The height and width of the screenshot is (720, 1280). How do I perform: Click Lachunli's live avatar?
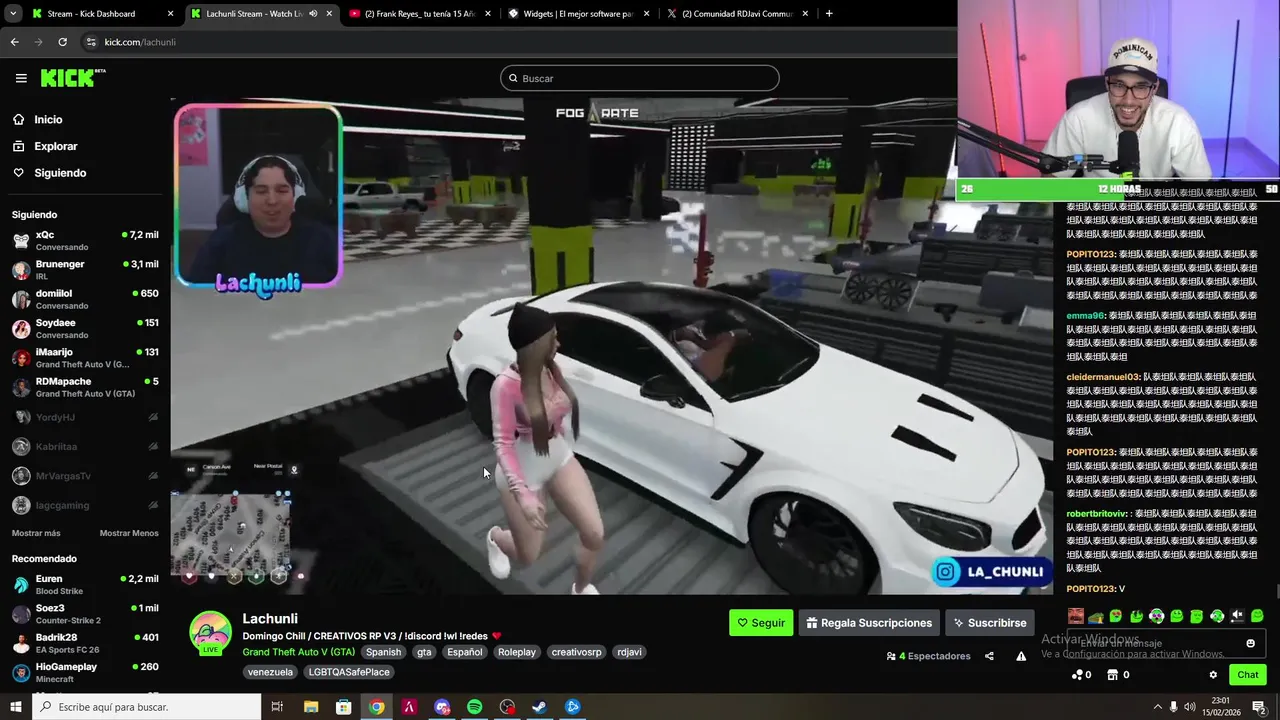pyautogui.click(x=210, y=633)
